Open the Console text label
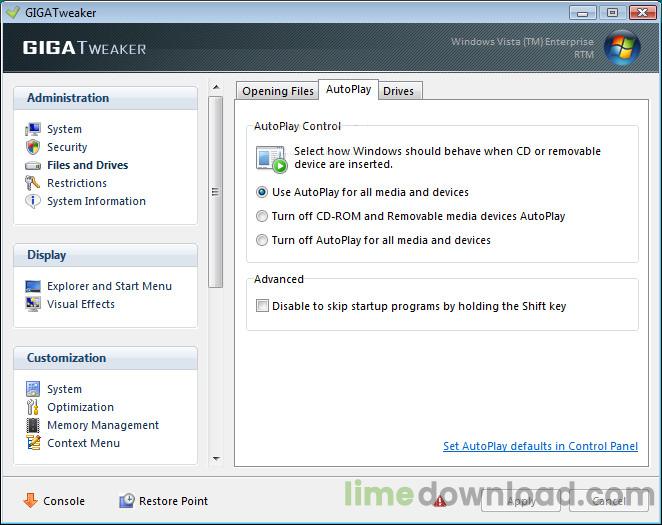Screen dimensions: 662x525 pos(64,501)
